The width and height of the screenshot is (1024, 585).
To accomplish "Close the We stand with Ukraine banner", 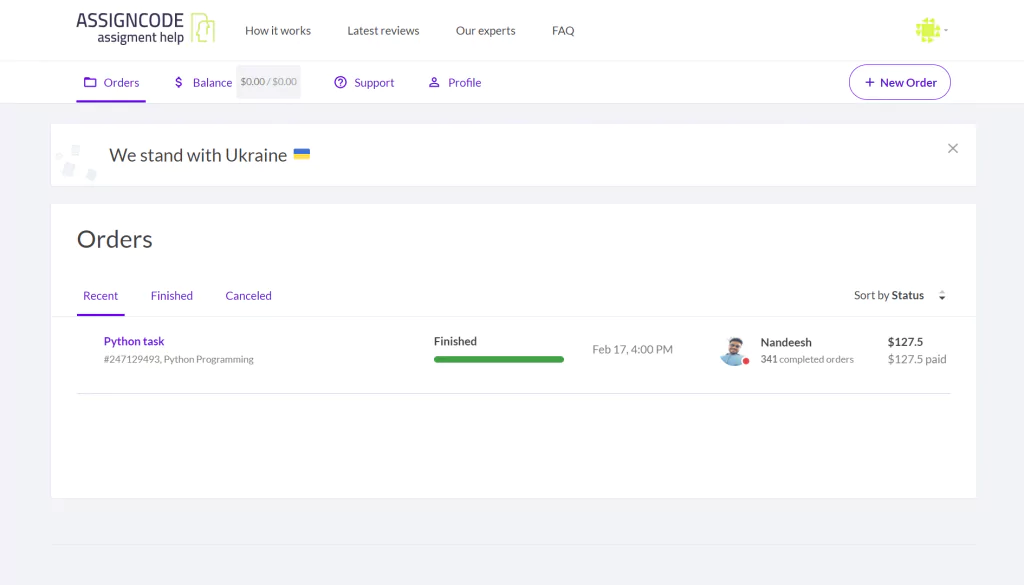I will tap(953, 148).
